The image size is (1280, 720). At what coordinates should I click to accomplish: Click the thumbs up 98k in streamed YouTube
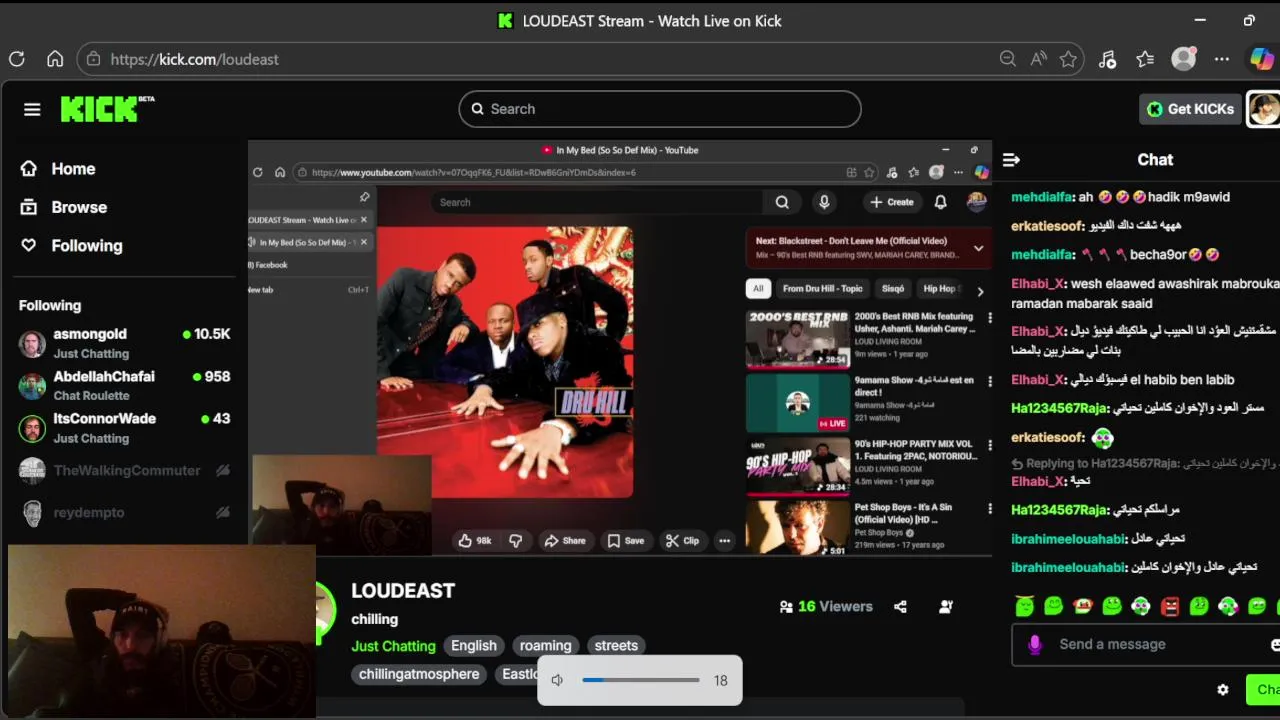476,540
